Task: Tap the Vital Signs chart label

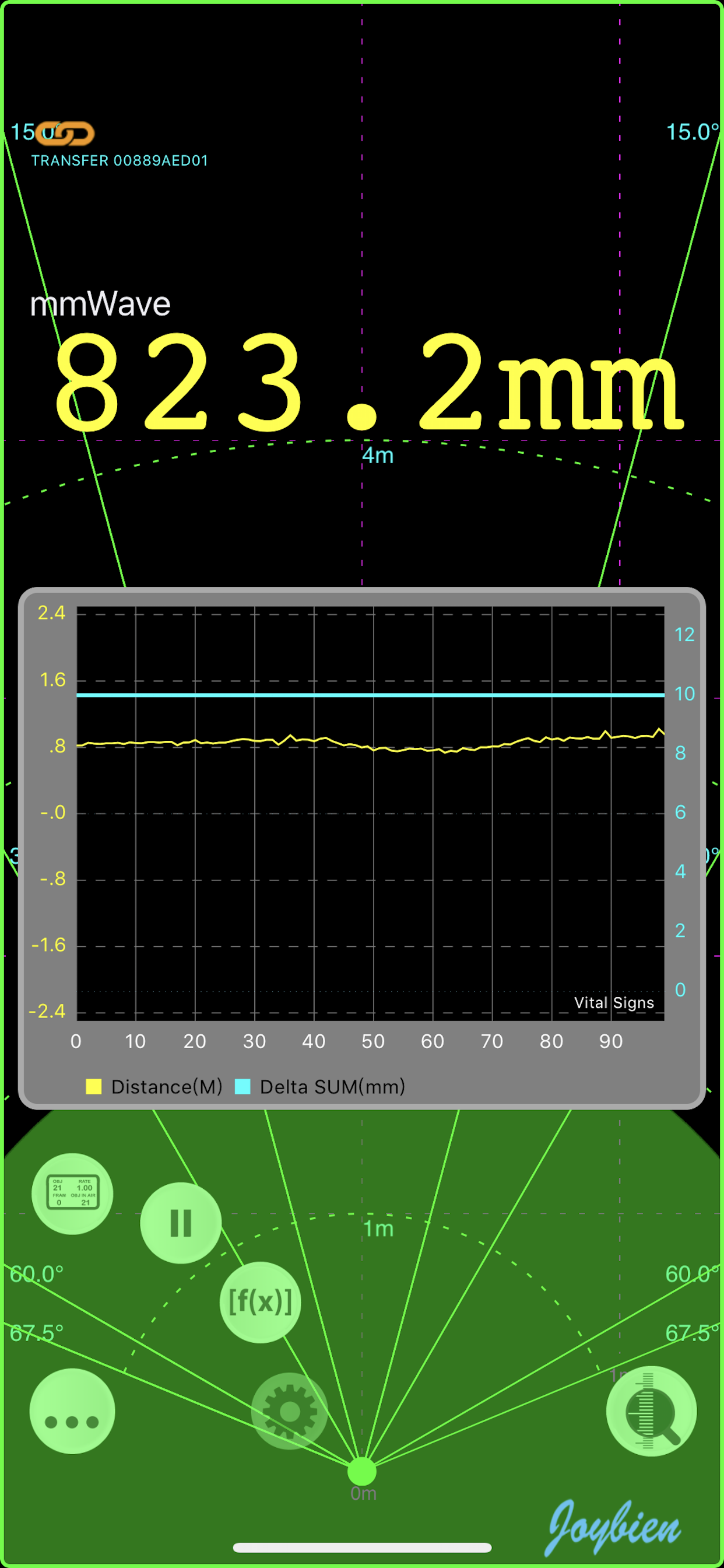Action: 614,1003
